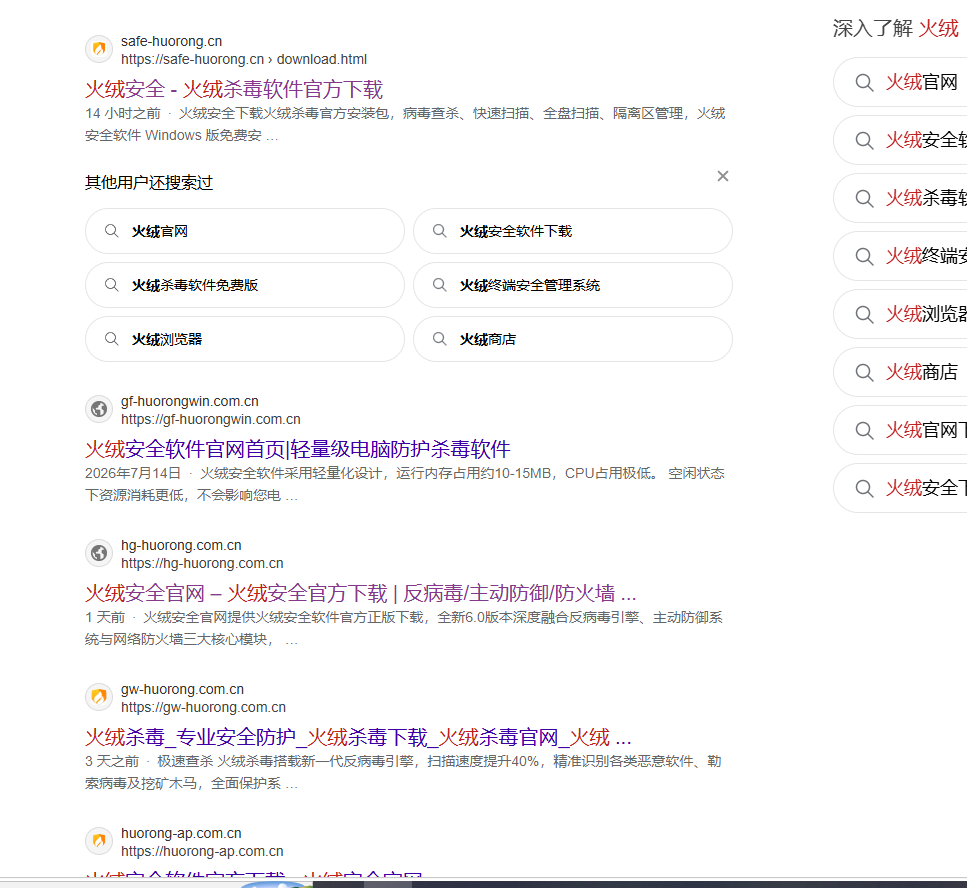The height and width of the screenshot is (888, 967).
Task: Select sidebar suggestion starting 火绒官网下
Action: tap(900, 430)
